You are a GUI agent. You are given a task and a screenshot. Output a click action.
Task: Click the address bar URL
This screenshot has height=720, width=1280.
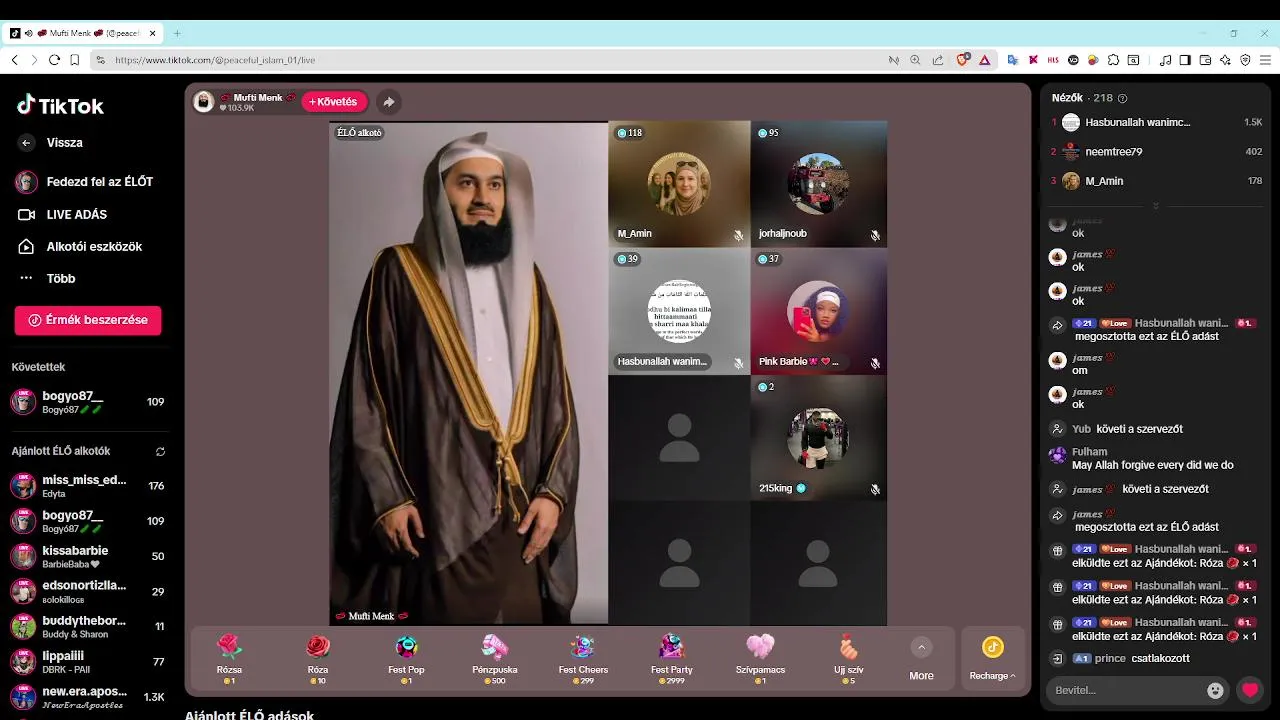click(215, 60)
